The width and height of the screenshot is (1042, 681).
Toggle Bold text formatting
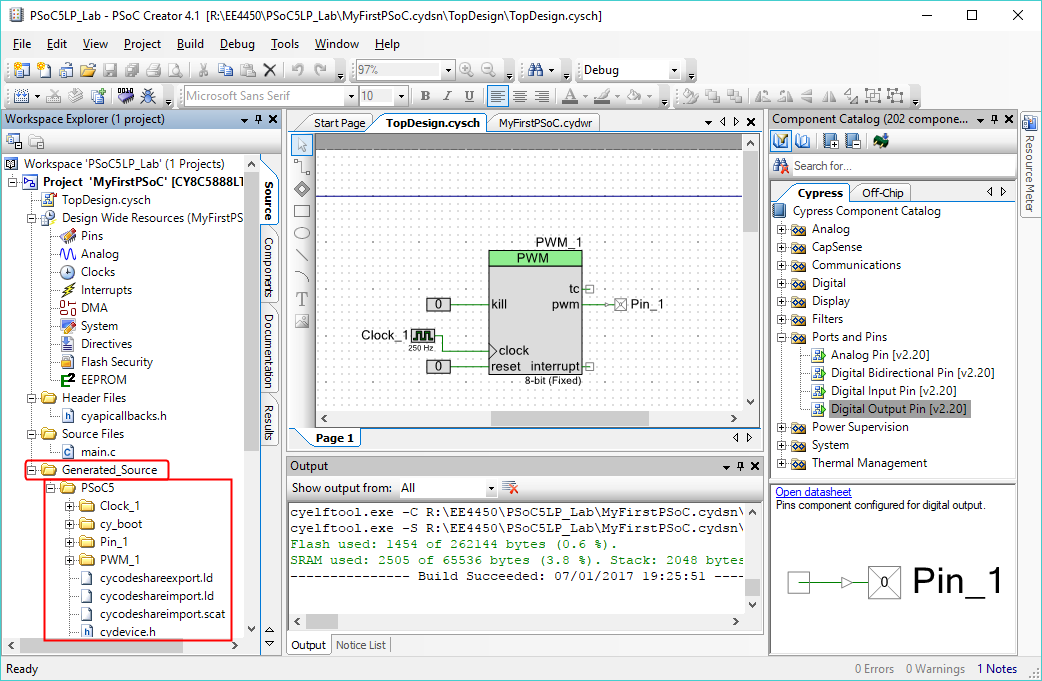click(x=425, y=96)
